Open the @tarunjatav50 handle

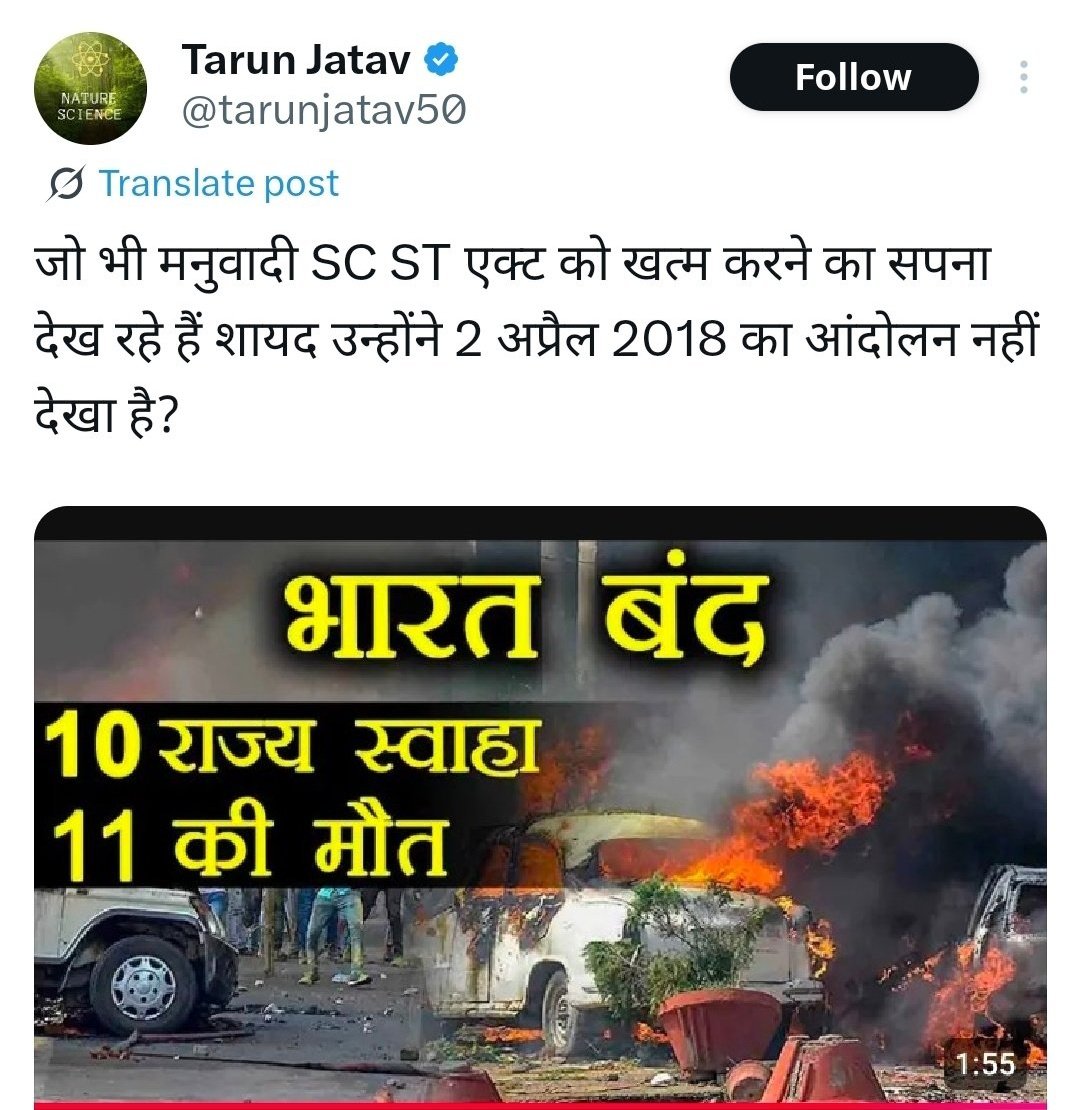(323, 110)
